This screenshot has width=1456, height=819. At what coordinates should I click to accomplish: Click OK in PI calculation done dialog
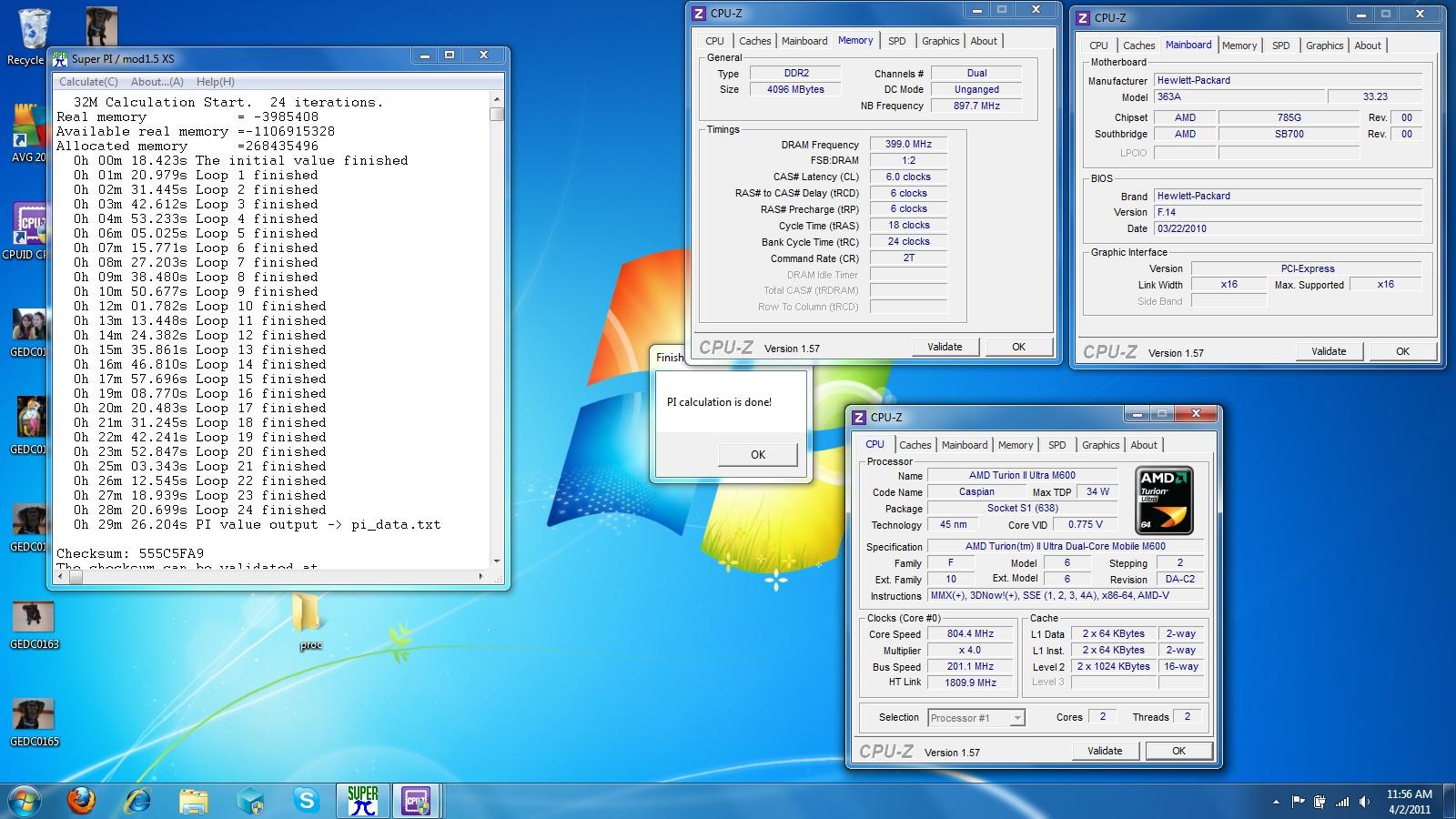pyautogui.click(x=758, y=454)
